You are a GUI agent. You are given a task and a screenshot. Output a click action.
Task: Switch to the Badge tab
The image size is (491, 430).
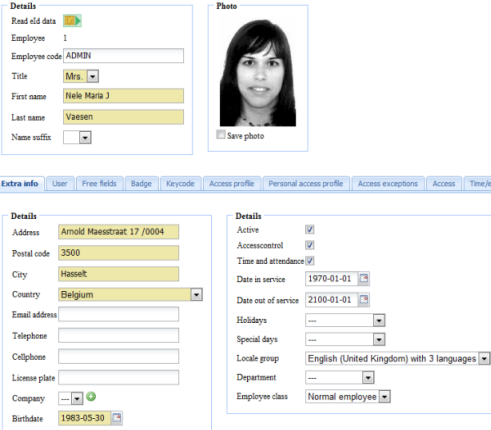click(141, 184)
